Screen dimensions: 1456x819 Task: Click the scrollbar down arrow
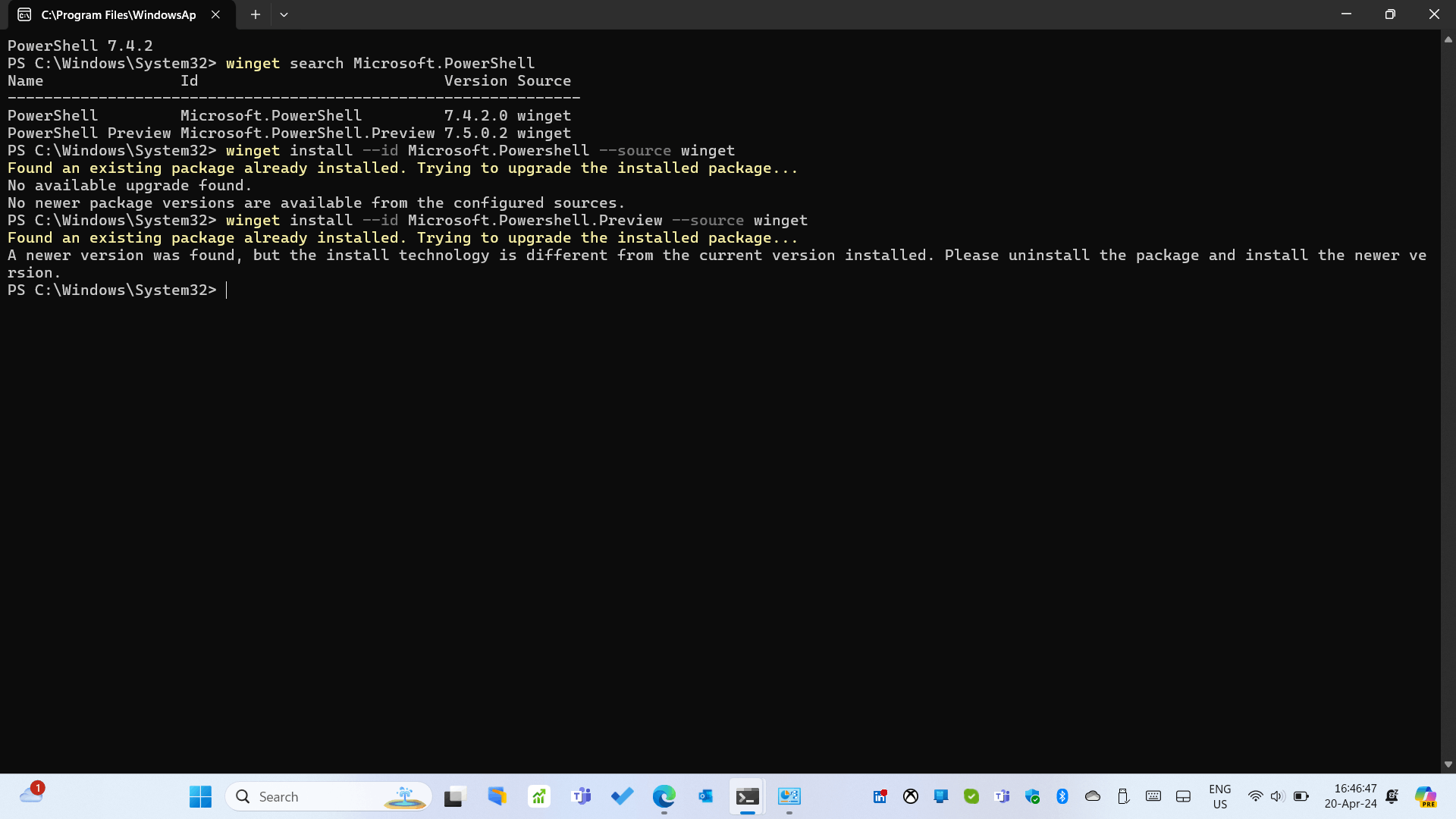click(x=1448, y=764)
